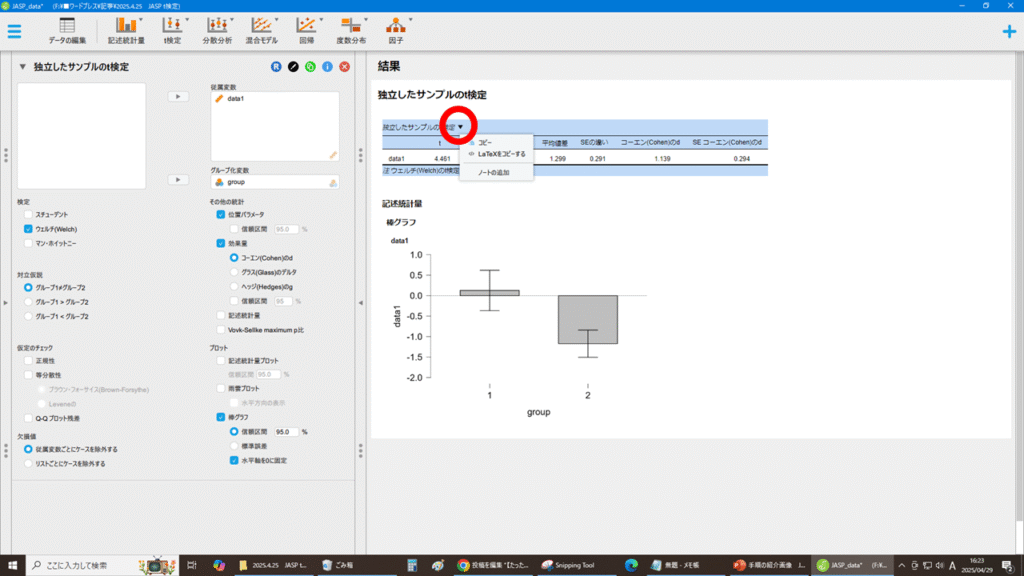Click the Windows taskbar search box
The image size is (1024, 576).
click(103, 566)
